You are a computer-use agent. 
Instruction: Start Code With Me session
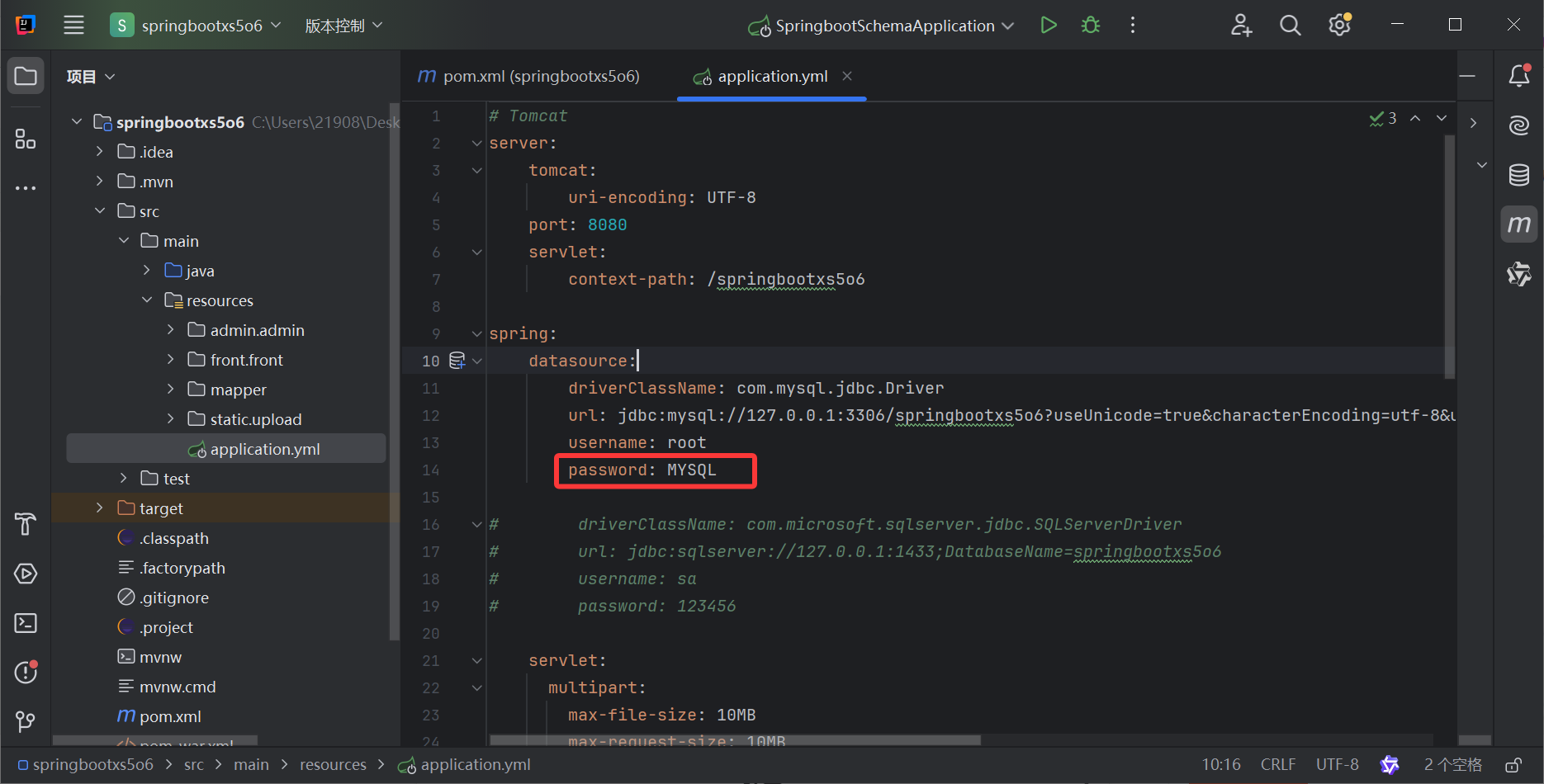click(x=1241, y=26)
